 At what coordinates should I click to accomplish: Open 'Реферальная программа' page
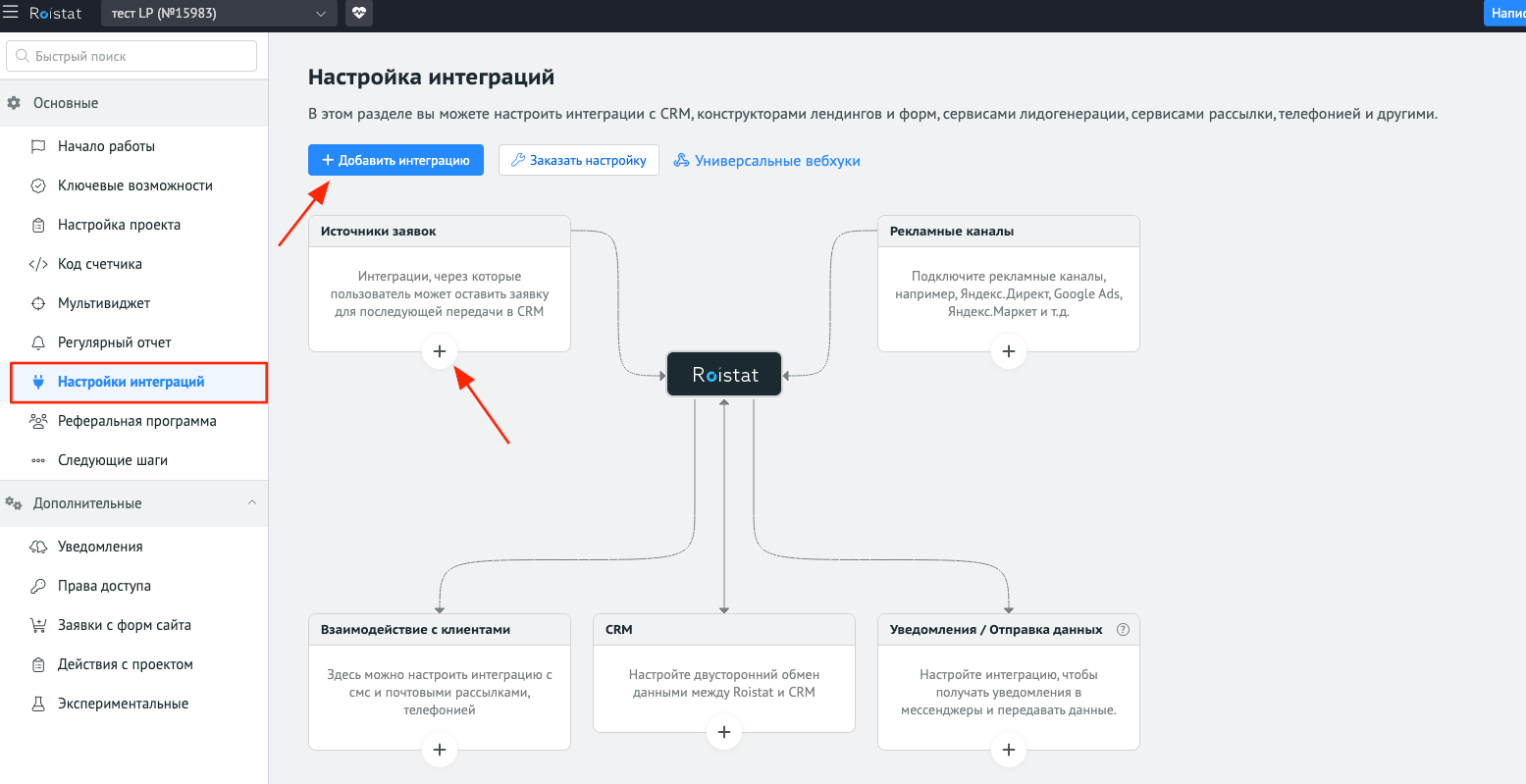point(133,421)
